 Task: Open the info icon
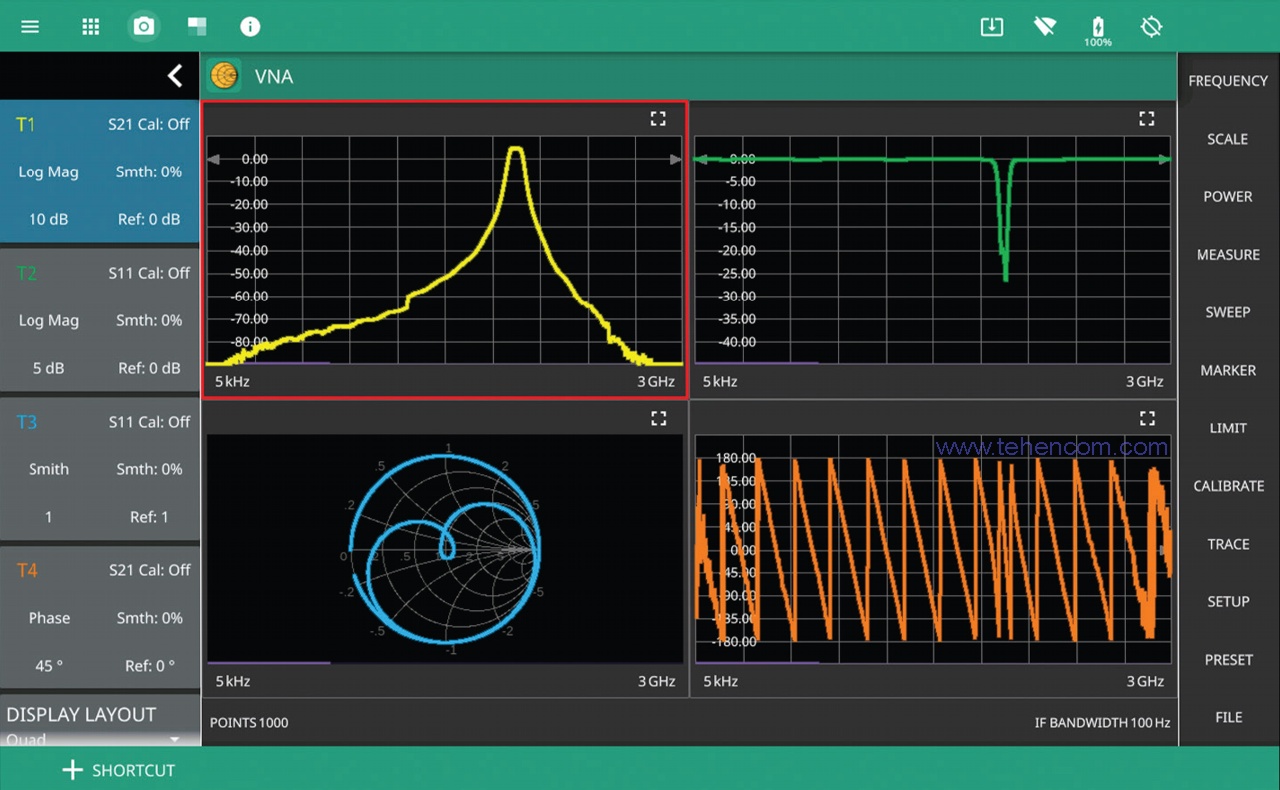tap(250, 26)
